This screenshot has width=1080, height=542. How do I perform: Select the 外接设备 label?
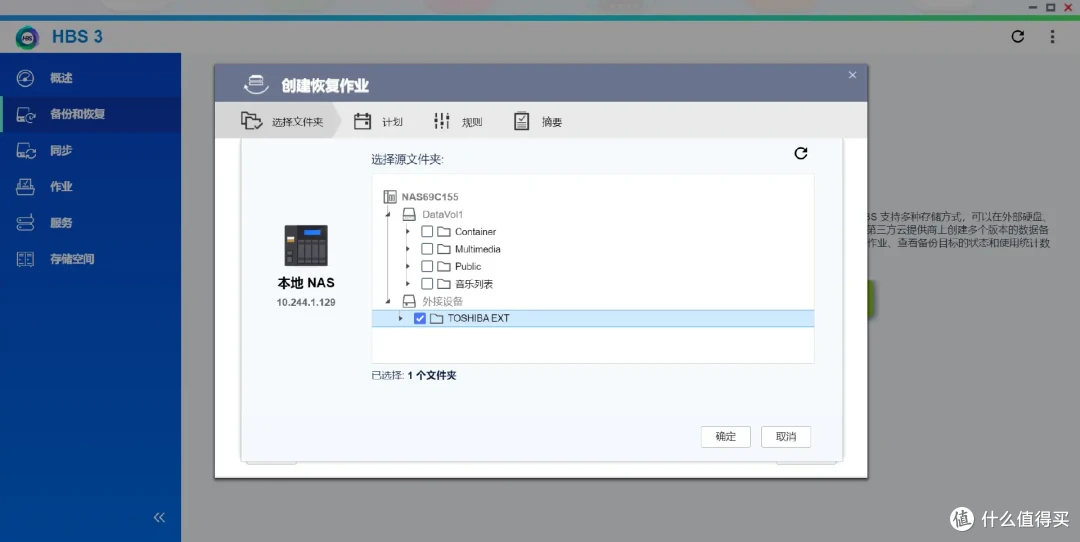tap(442, 301)
